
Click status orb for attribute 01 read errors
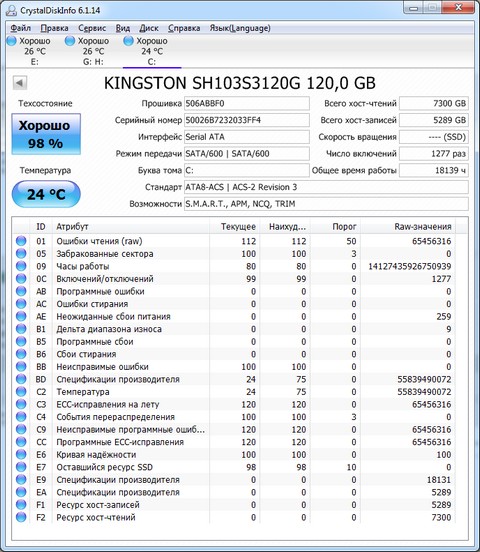coord(21,241)
